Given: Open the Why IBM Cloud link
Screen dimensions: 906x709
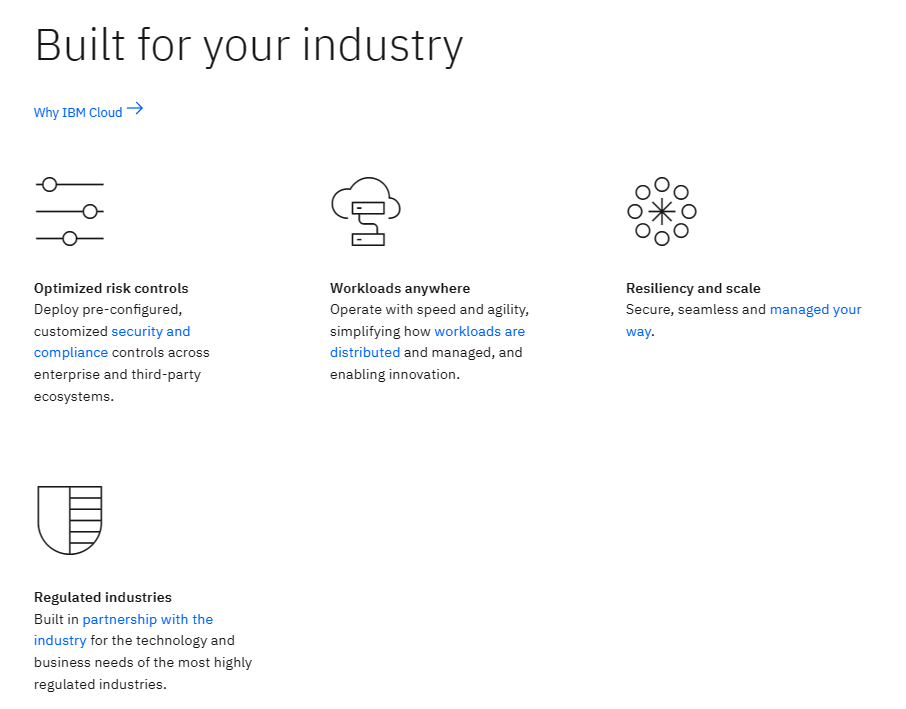Looking at the screenshot, I should click(x=78, y=113).
